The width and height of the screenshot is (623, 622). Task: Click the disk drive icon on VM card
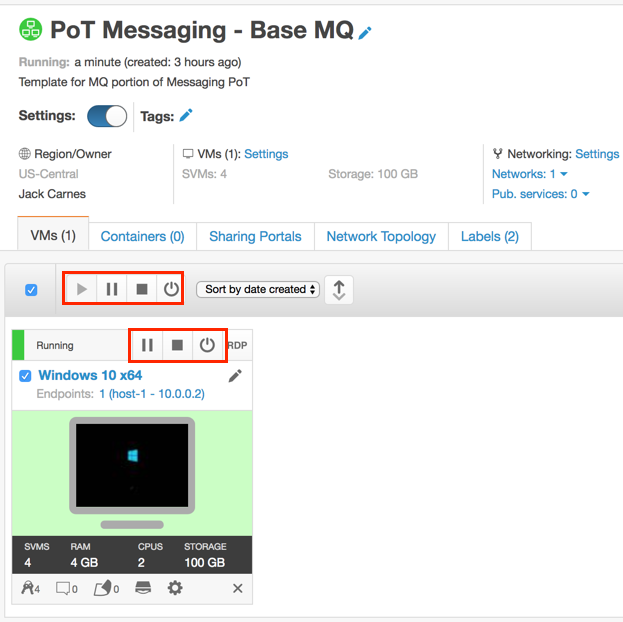point(143,587)
